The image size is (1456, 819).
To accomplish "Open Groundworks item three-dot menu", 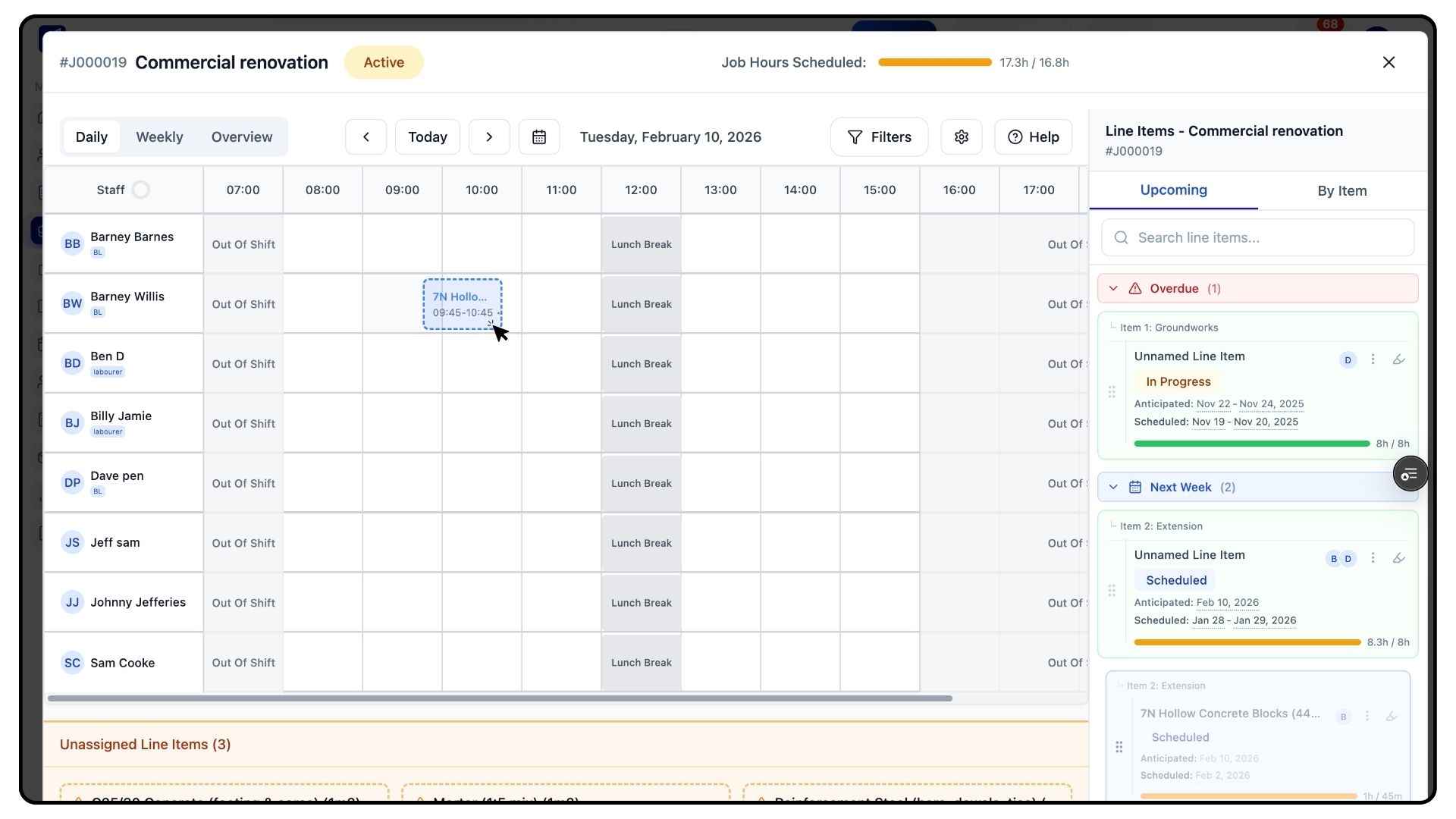I will coord(1373,359).
